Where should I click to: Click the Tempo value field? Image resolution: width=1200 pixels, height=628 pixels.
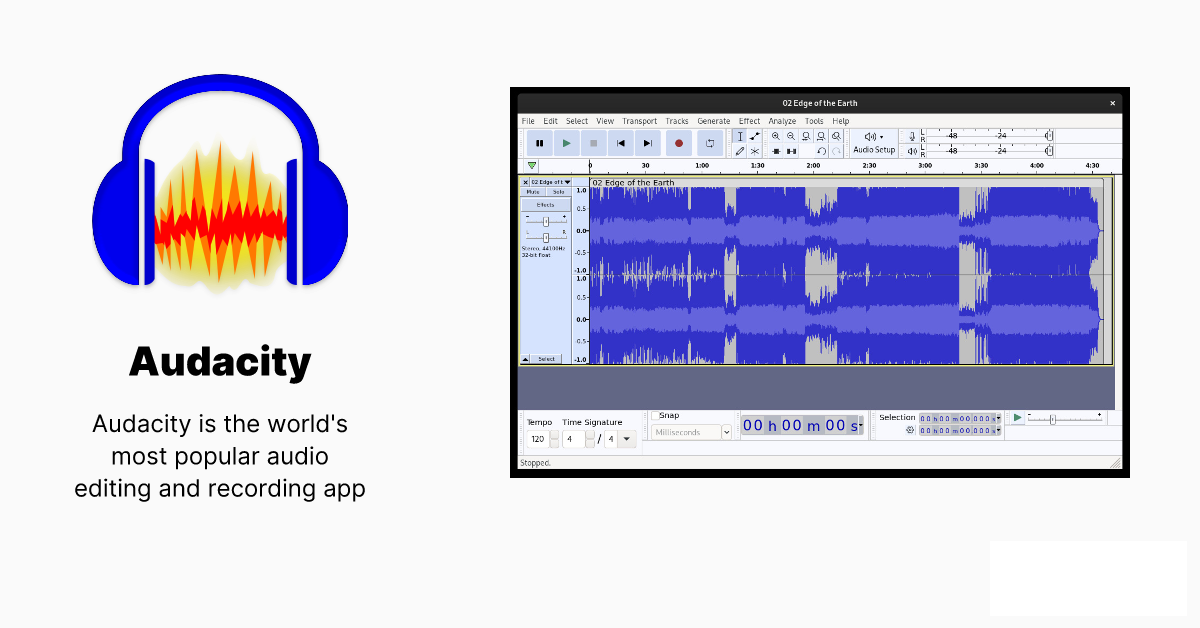[x=538, y=439]
